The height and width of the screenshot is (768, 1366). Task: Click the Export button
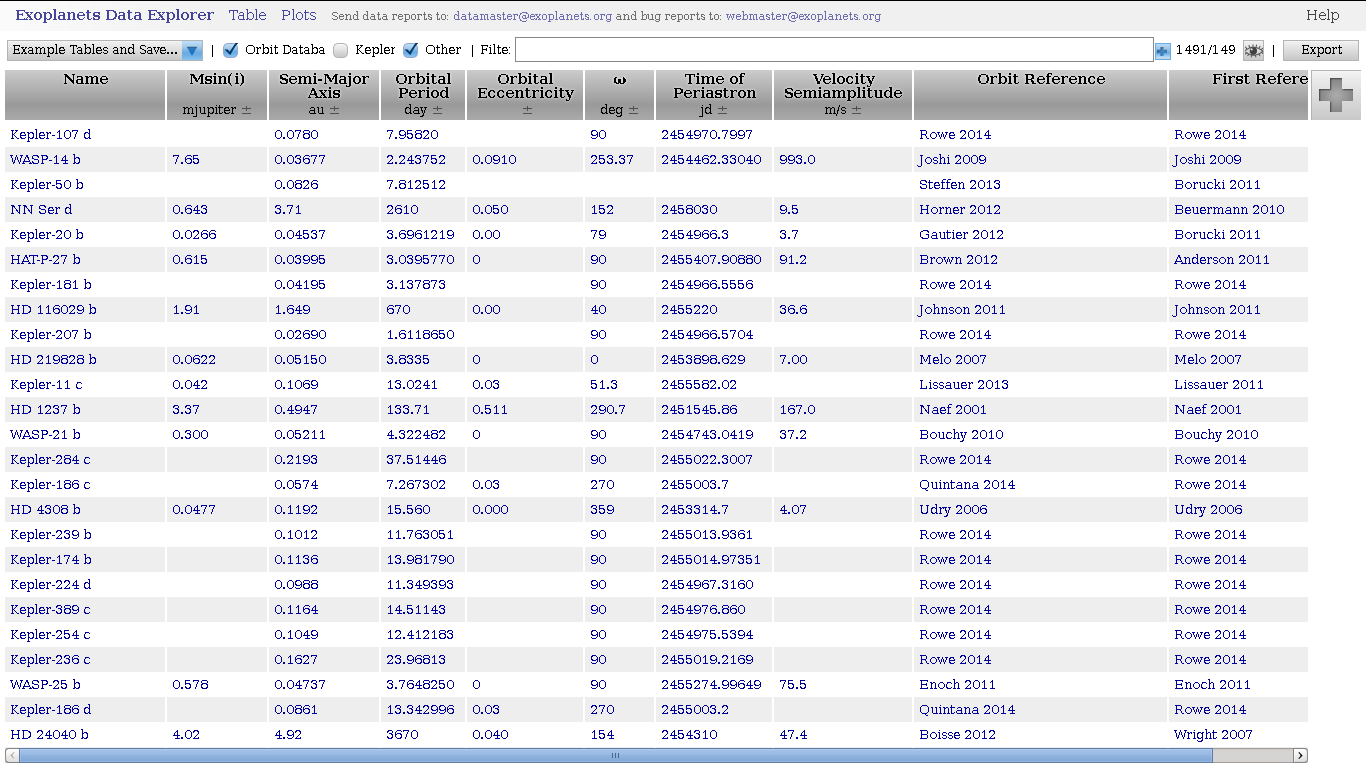[1321, 50]
